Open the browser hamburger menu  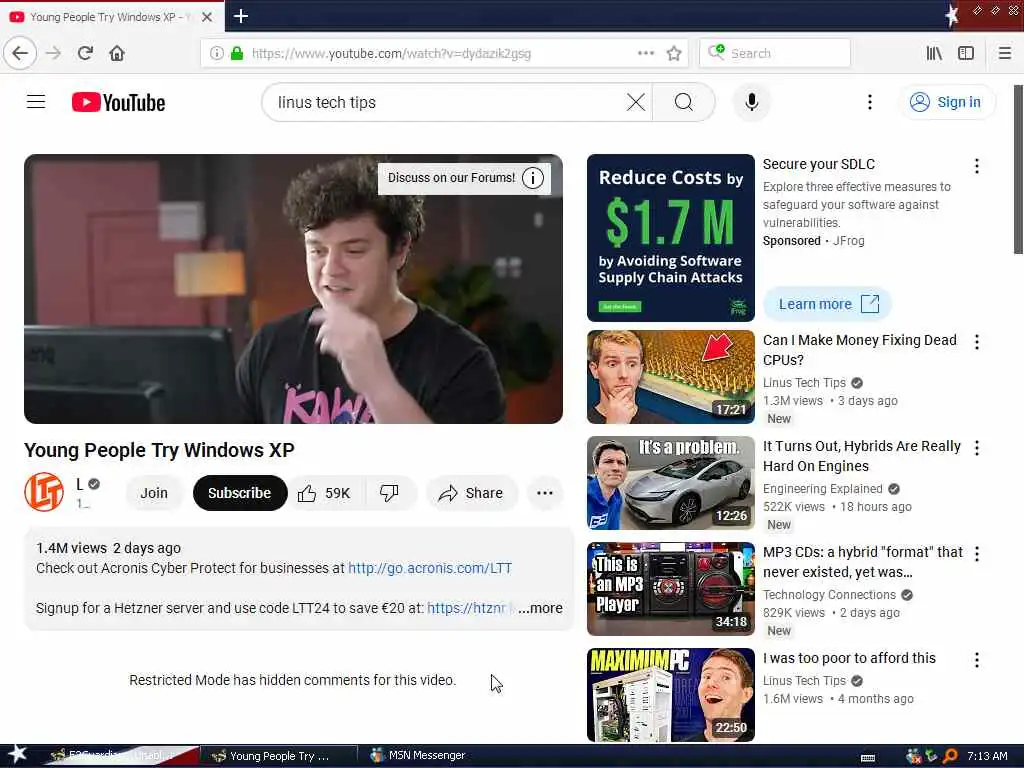coord(1005,53)
